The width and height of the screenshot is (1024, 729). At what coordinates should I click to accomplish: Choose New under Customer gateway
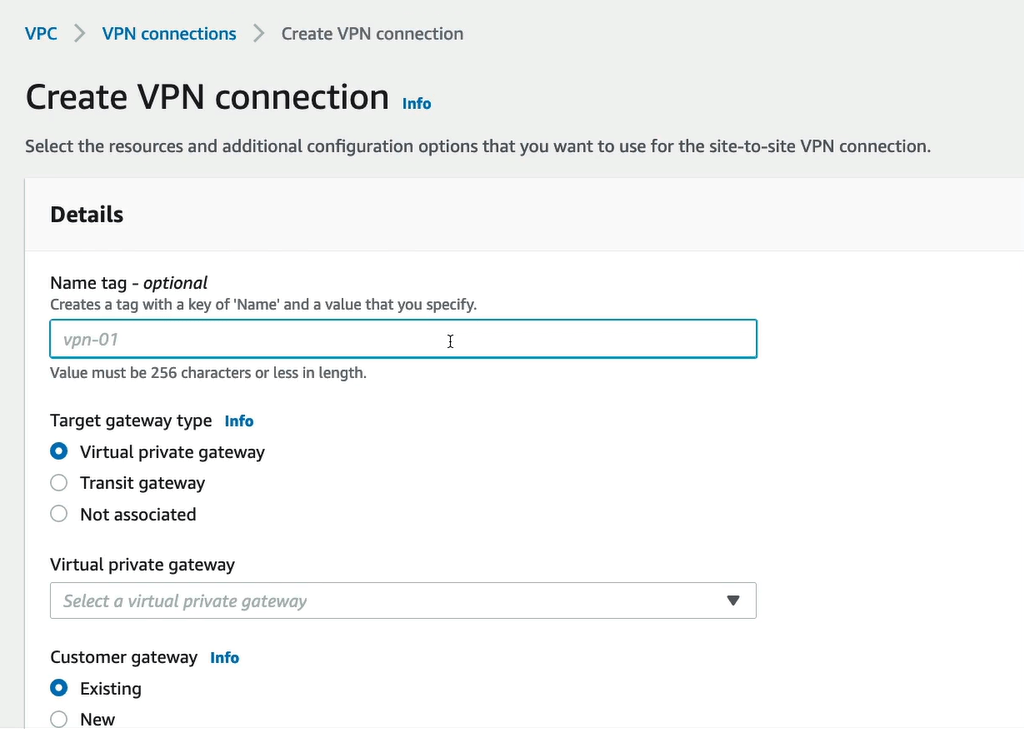click(x=59, y=719)
